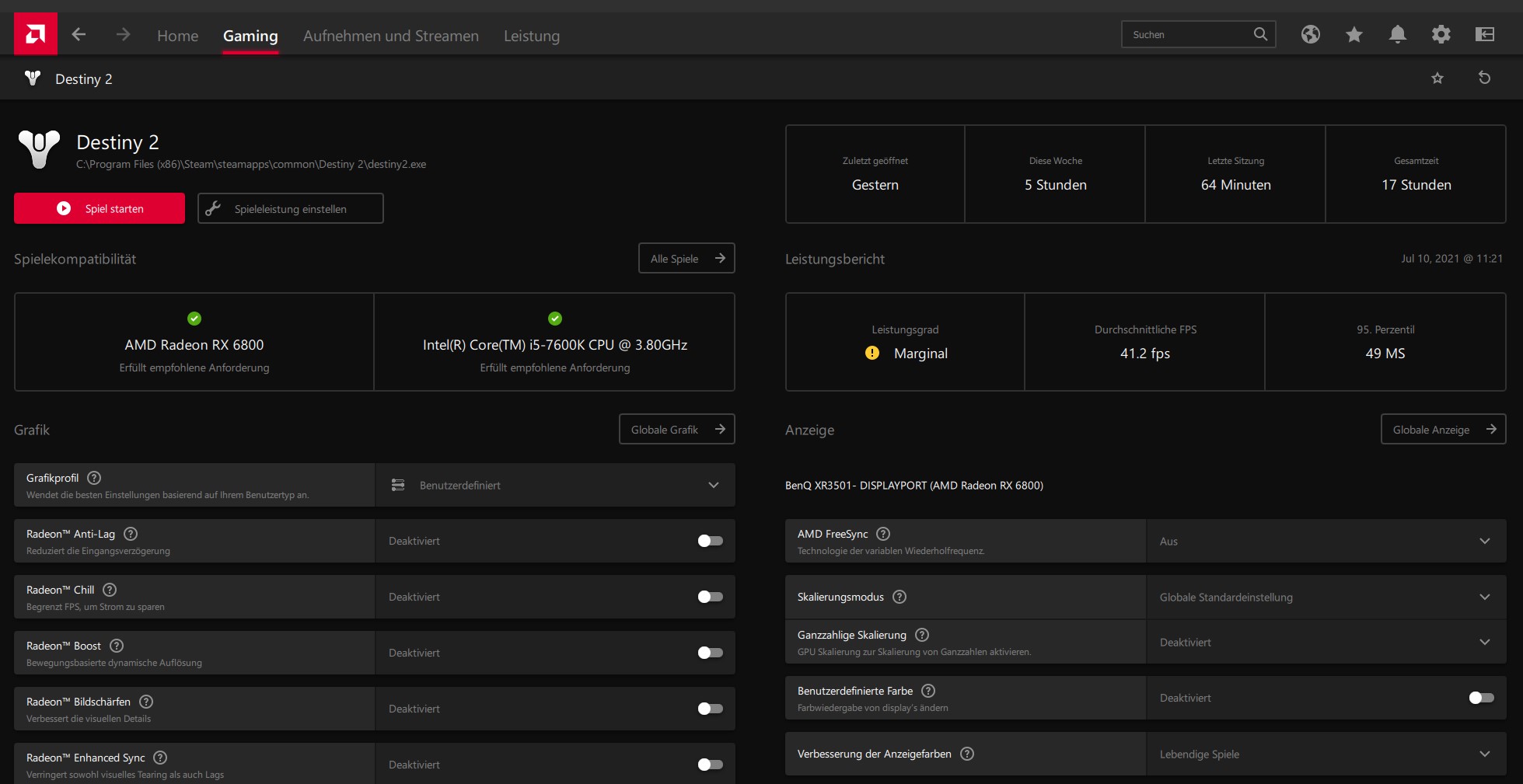Screen dimensions: 1523x784
Task: Enable Radeon Anti-Lag toggle
Action: click(x=710, y=541)
